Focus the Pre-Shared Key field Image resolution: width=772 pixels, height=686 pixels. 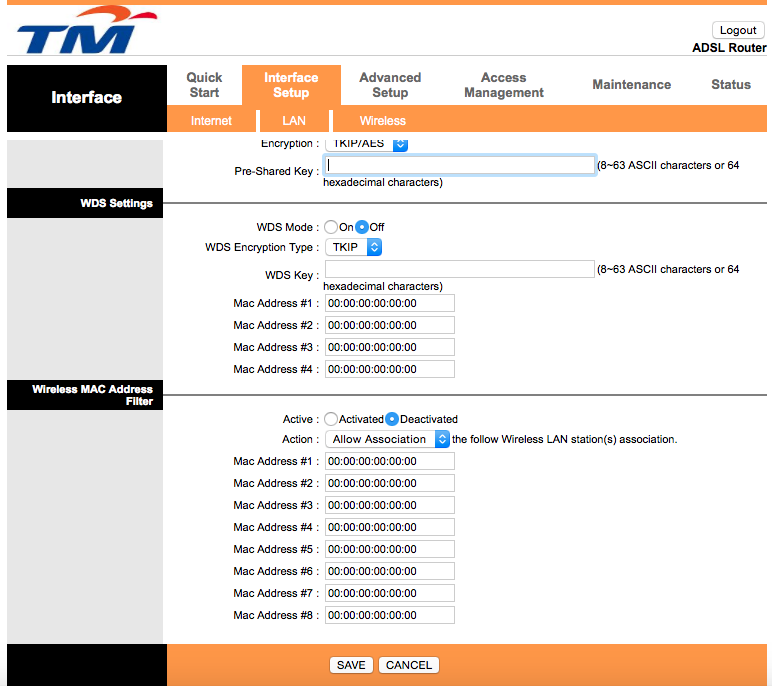point(459,165)
